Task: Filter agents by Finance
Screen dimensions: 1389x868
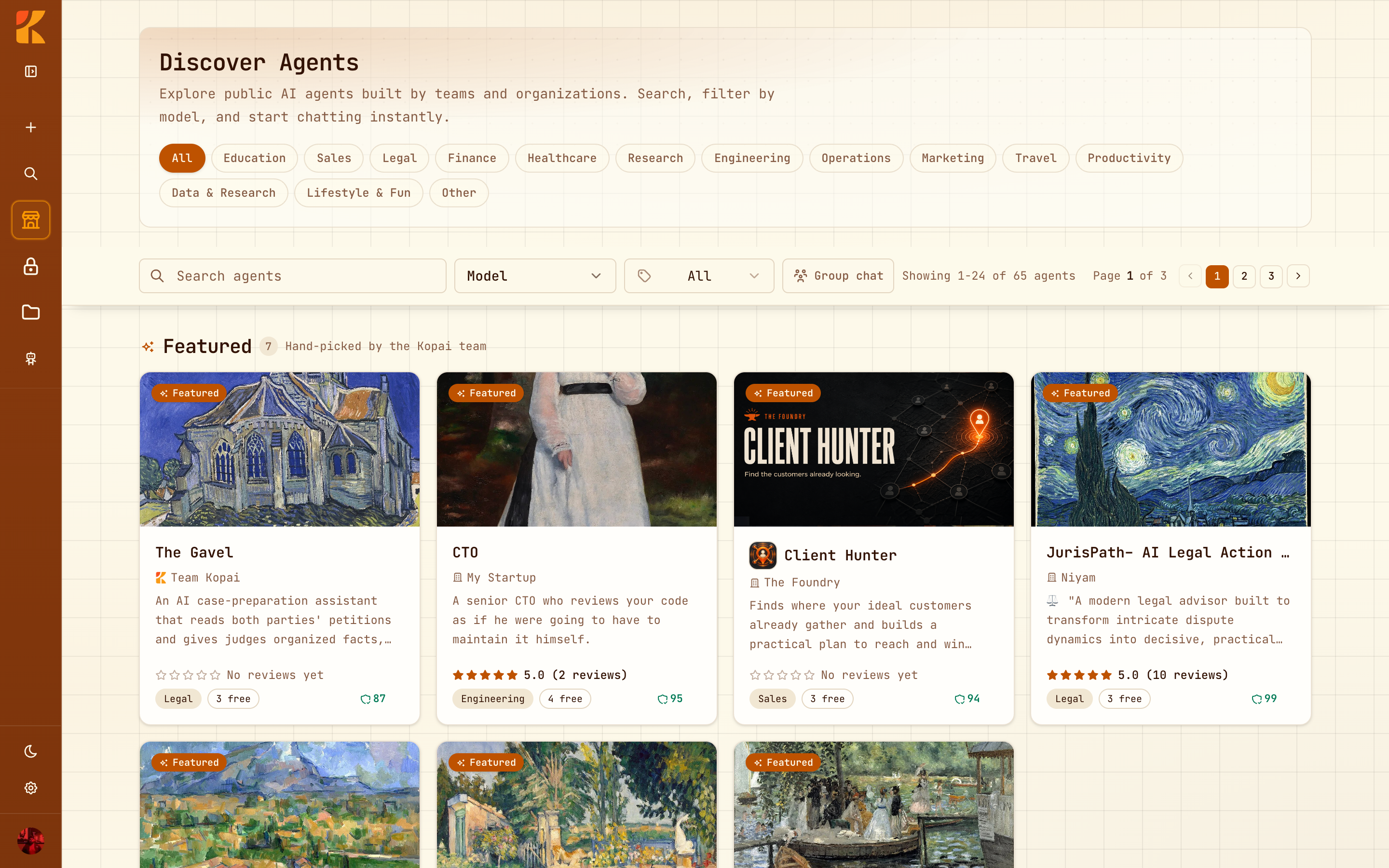Action: [x=472, y=159]
